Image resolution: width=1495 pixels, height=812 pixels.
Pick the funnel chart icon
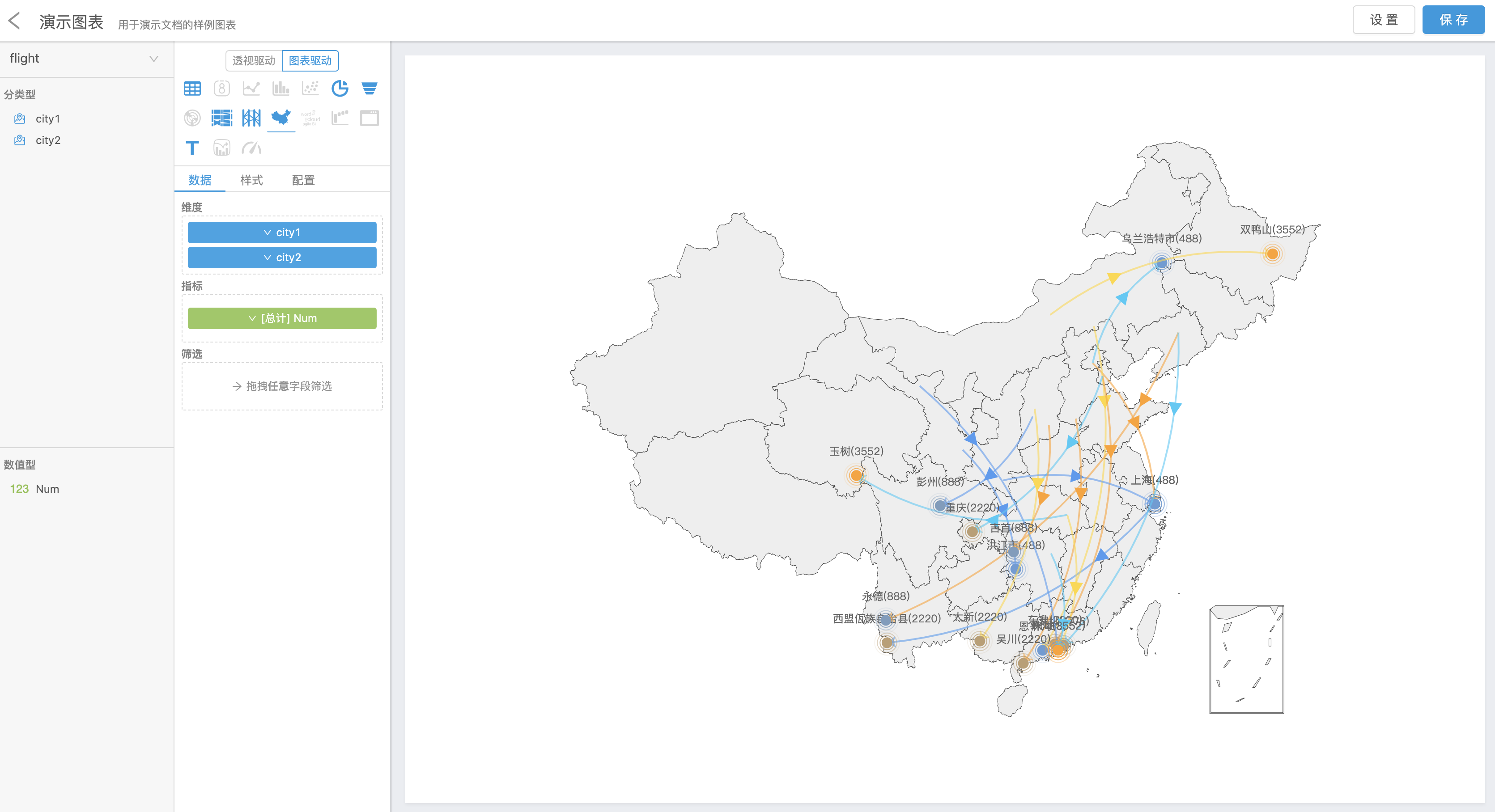pyautogui.click(x=369, y=88)
